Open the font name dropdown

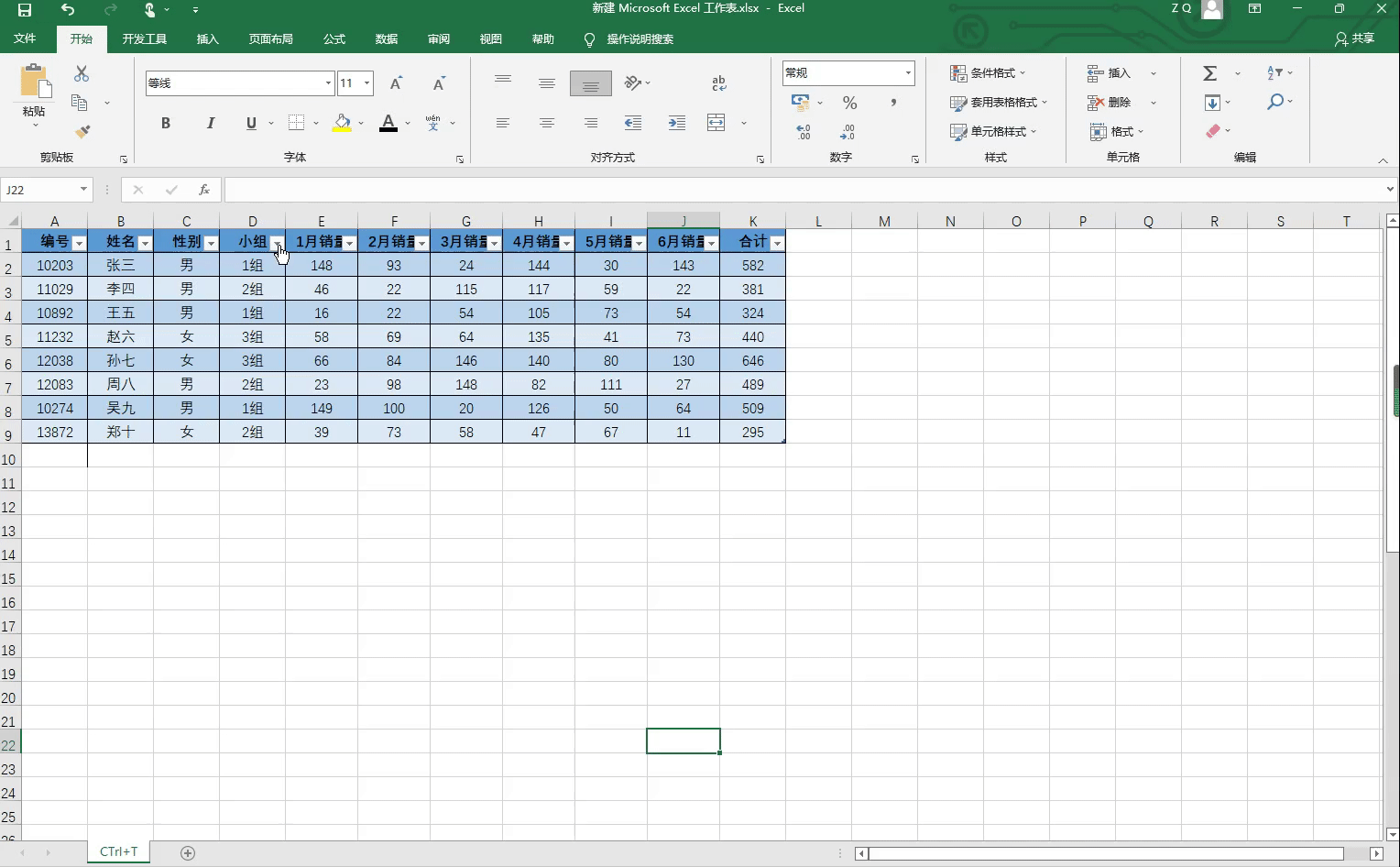click(x=328, y=83)
